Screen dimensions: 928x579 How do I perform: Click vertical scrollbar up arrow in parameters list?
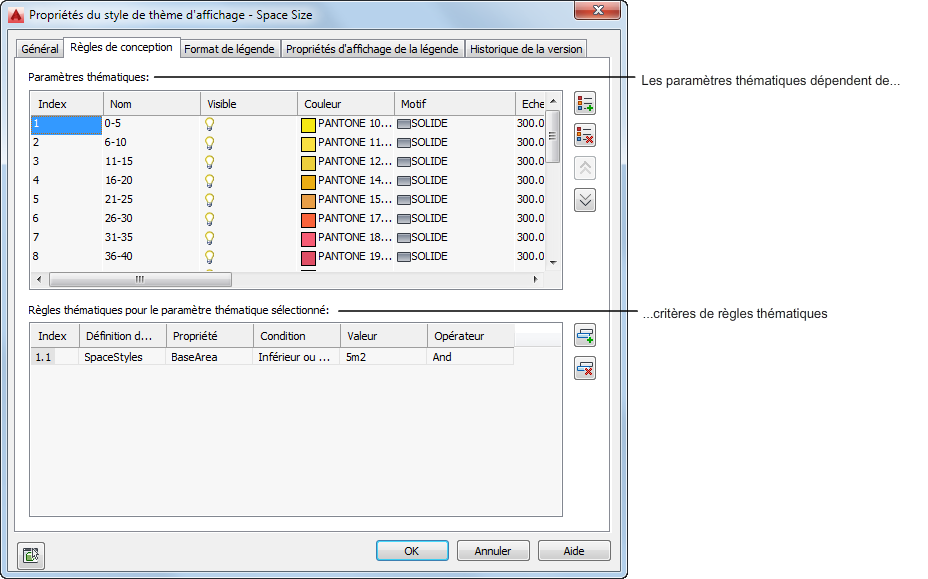553,101
